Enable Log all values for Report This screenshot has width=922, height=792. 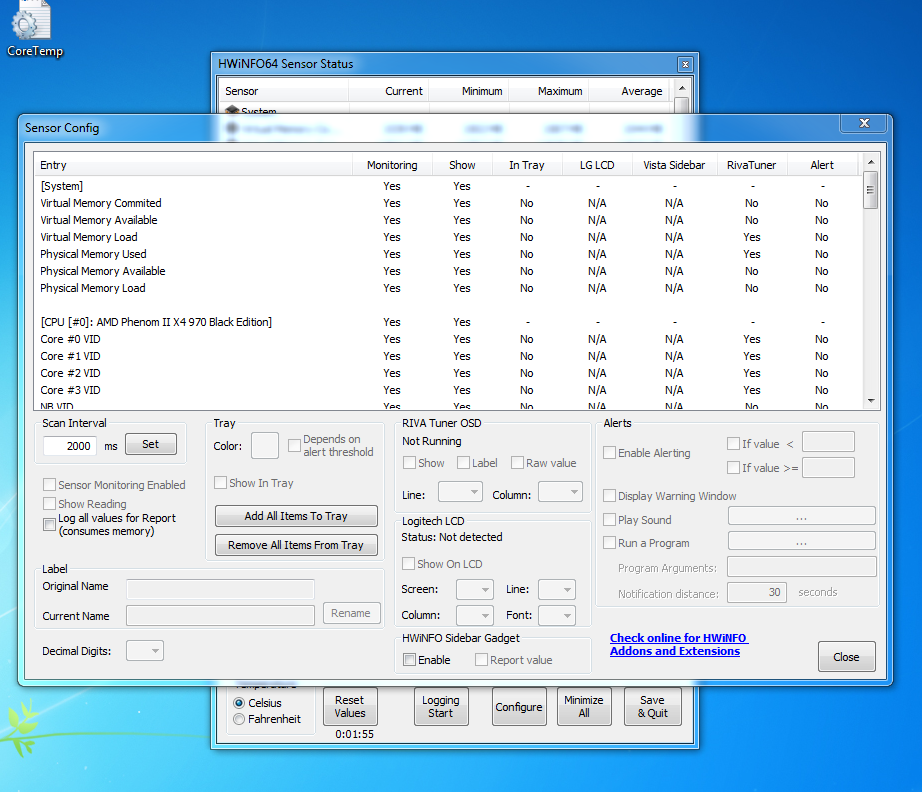point(49,524)
